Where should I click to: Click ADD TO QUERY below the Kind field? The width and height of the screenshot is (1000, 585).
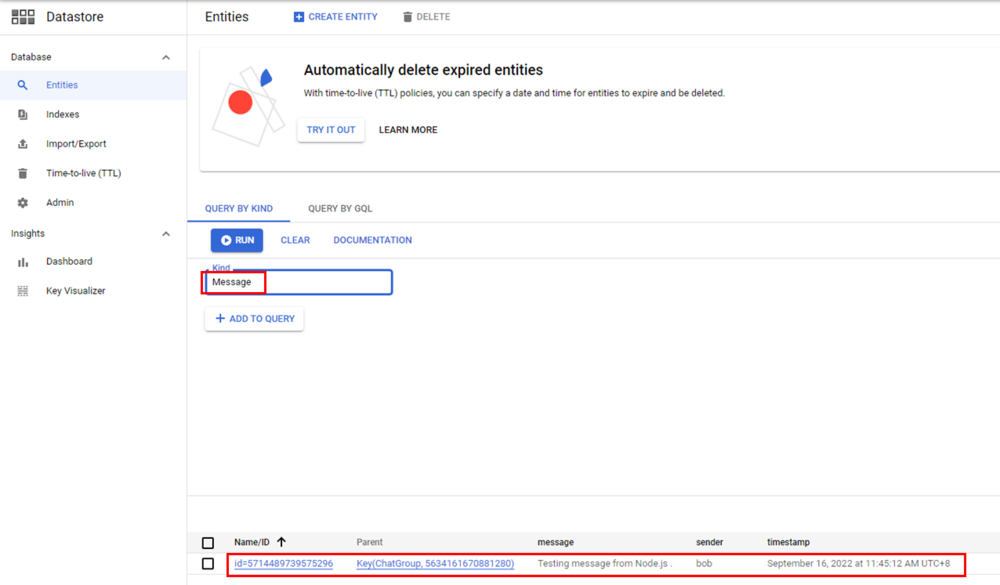tap(254, 318)
